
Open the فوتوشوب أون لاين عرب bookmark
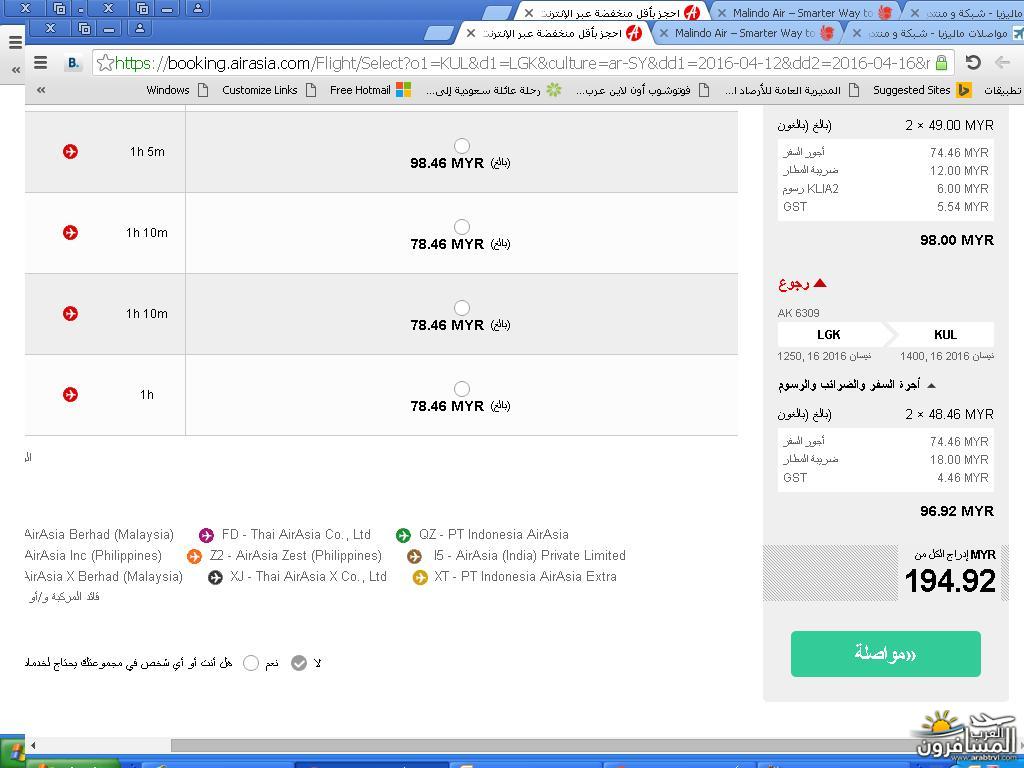tap(643, 90)
